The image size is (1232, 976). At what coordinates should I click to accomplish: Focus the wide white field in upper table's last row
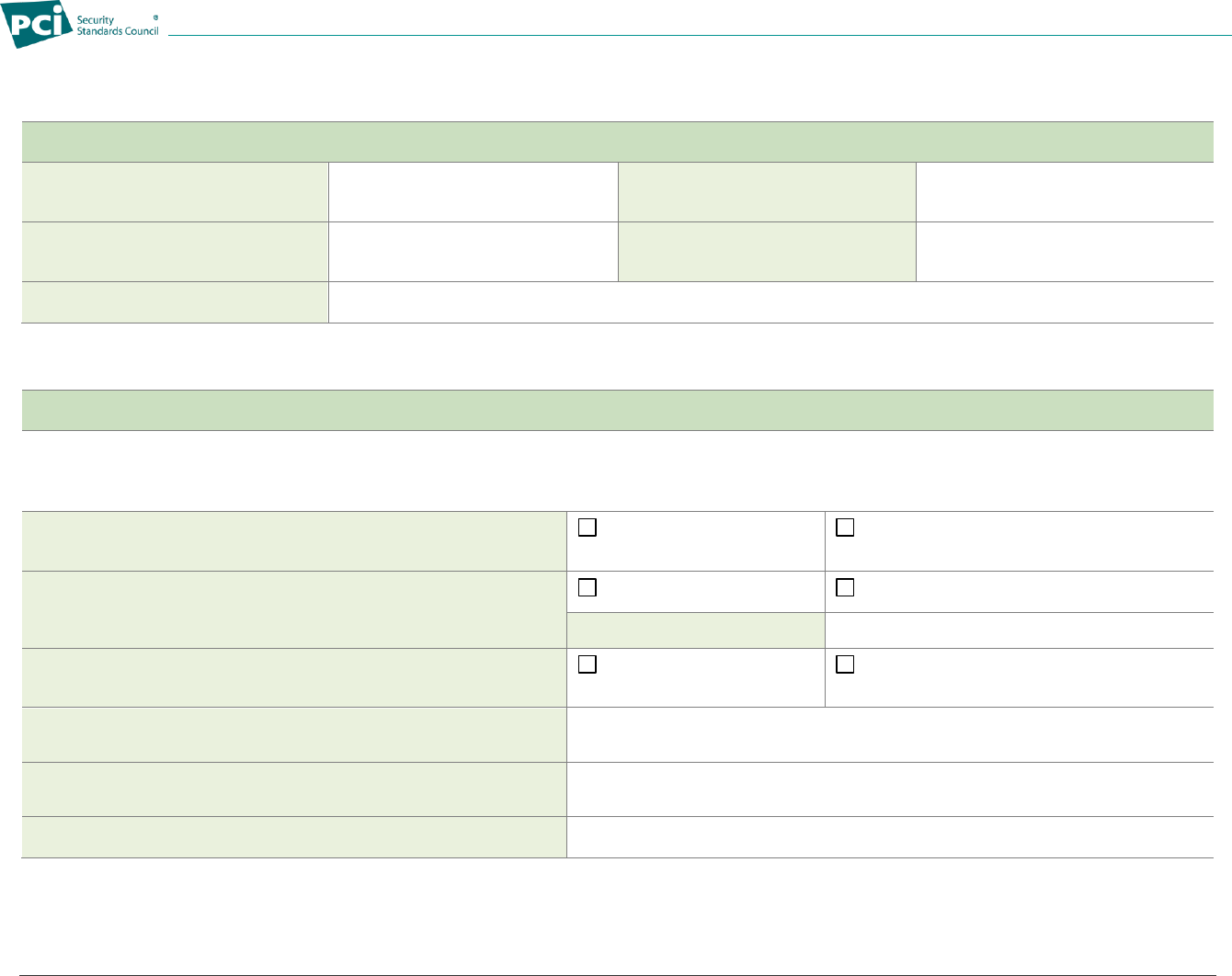click(770, 302)
